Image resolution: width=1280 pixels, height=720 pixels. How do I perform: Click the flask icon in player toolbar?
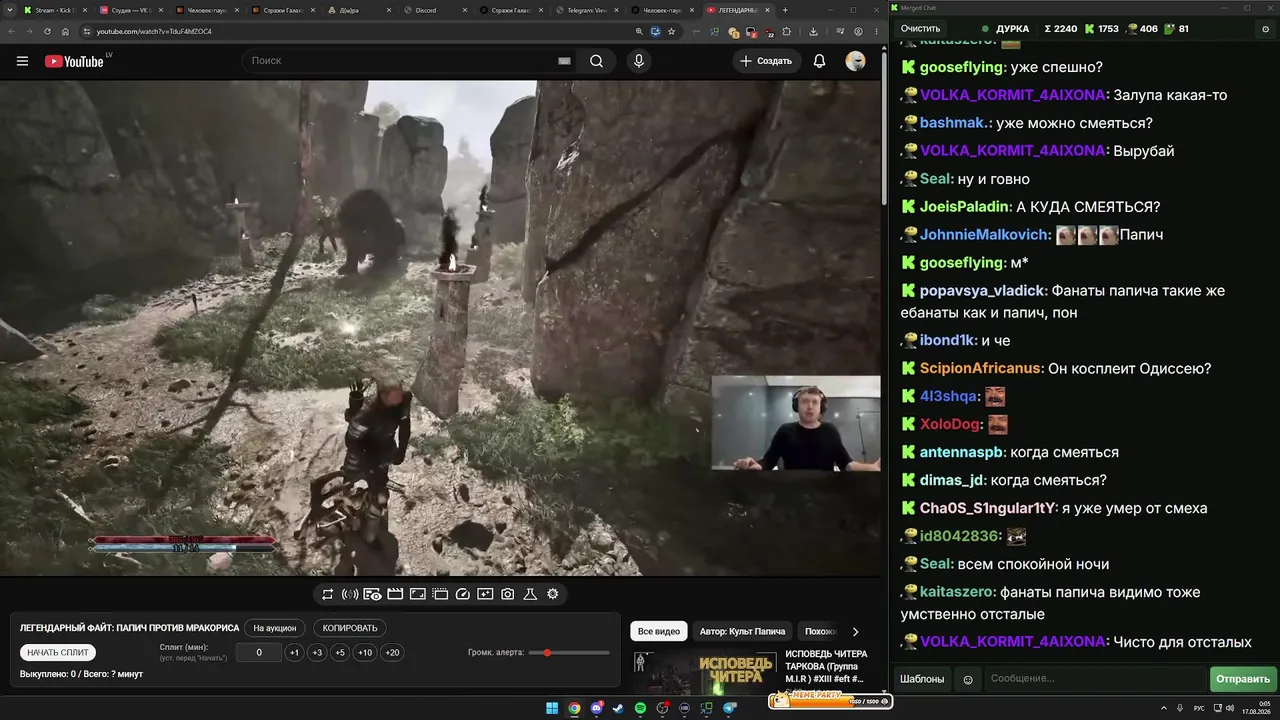tap(530, 594)
